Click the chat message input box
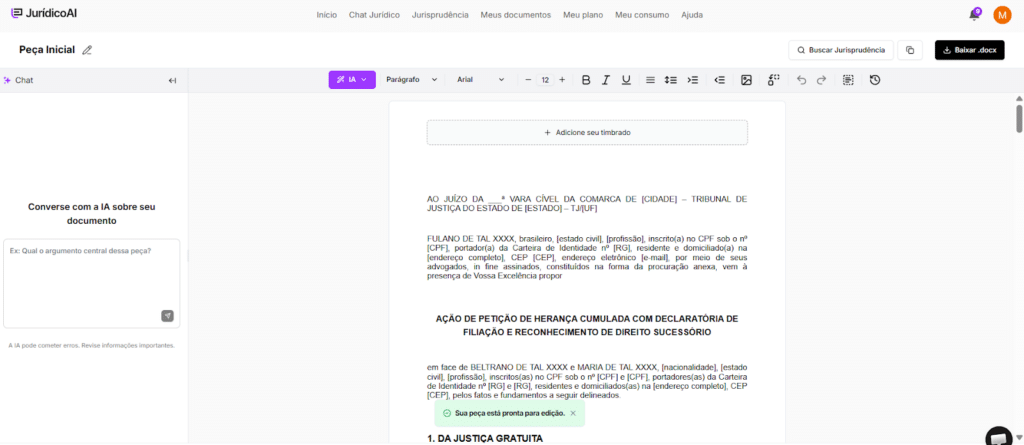The width and height of the screenshot is (1024, 445). coord(91,283)
